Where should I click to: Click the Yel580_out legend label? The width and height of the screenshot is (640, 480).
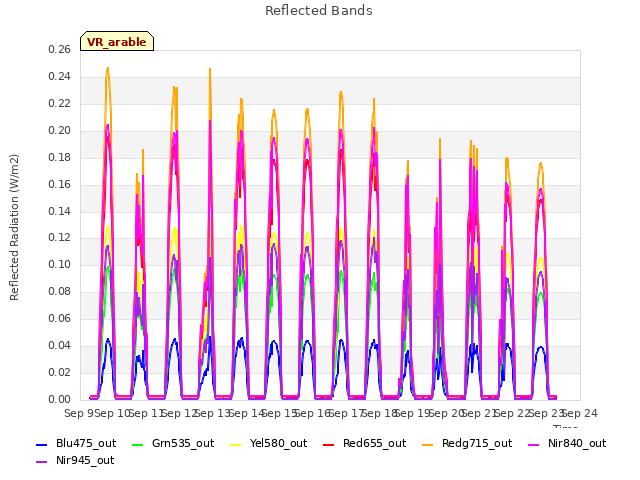[278, 444]
